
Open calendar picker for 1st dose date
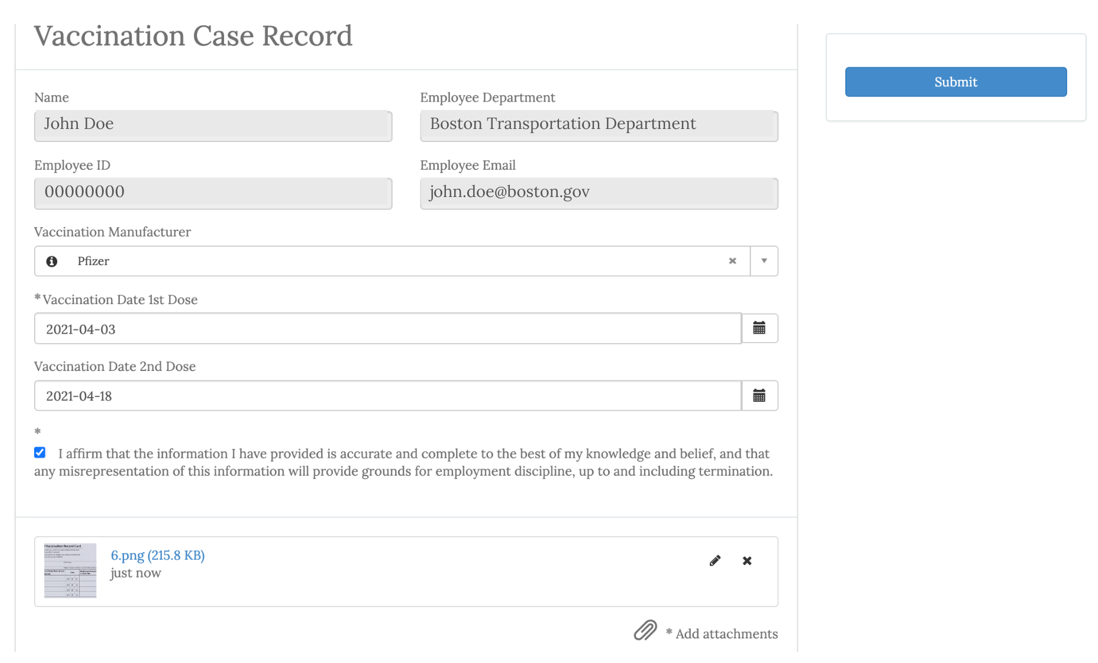tap(759, 328)
